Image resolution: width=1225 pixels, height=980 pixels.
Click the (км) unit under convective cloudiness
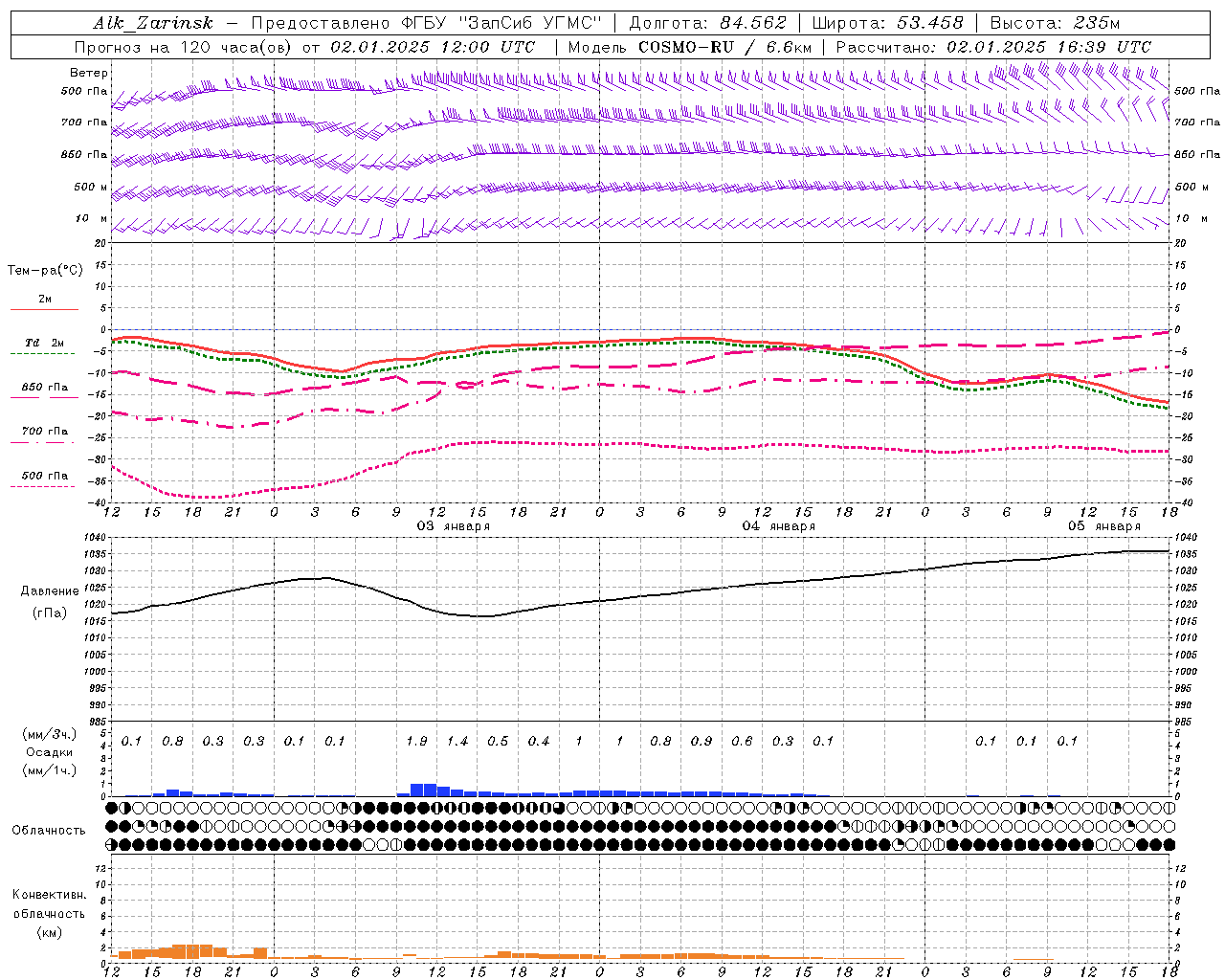(x=50, y=932)
